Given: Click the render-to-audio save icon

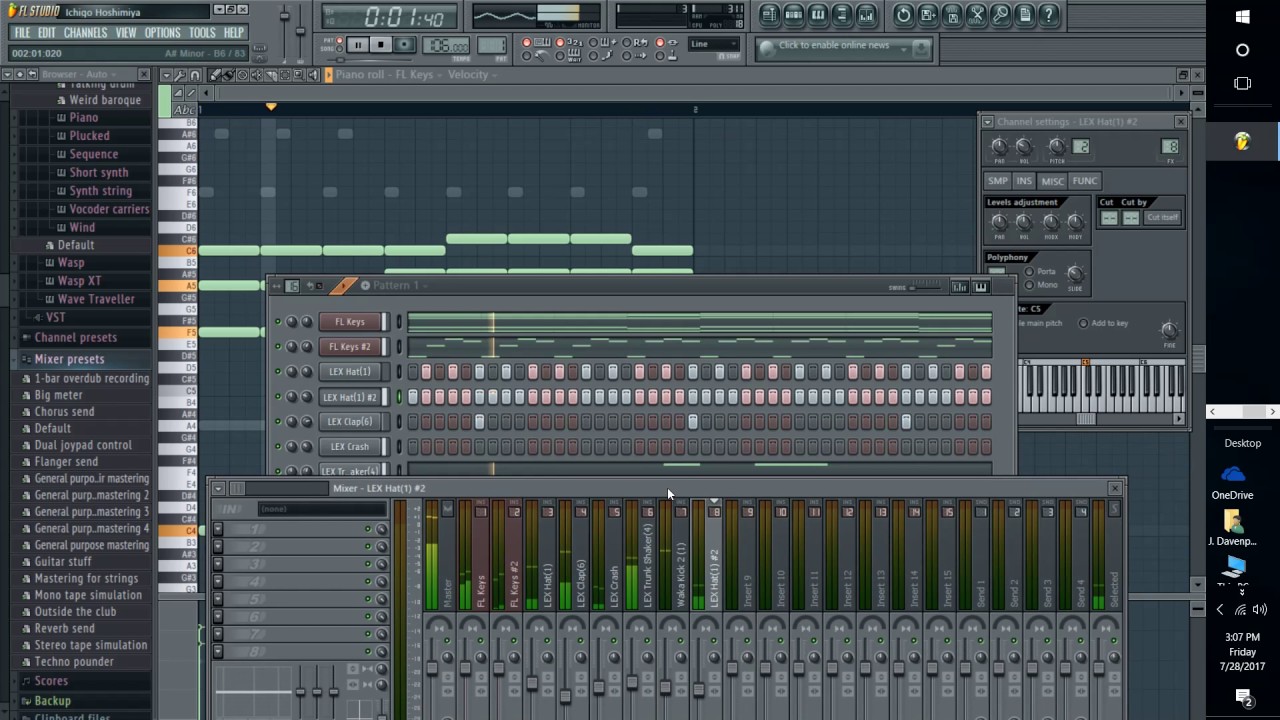Looking at the screenshot, I should coord(952,15).
